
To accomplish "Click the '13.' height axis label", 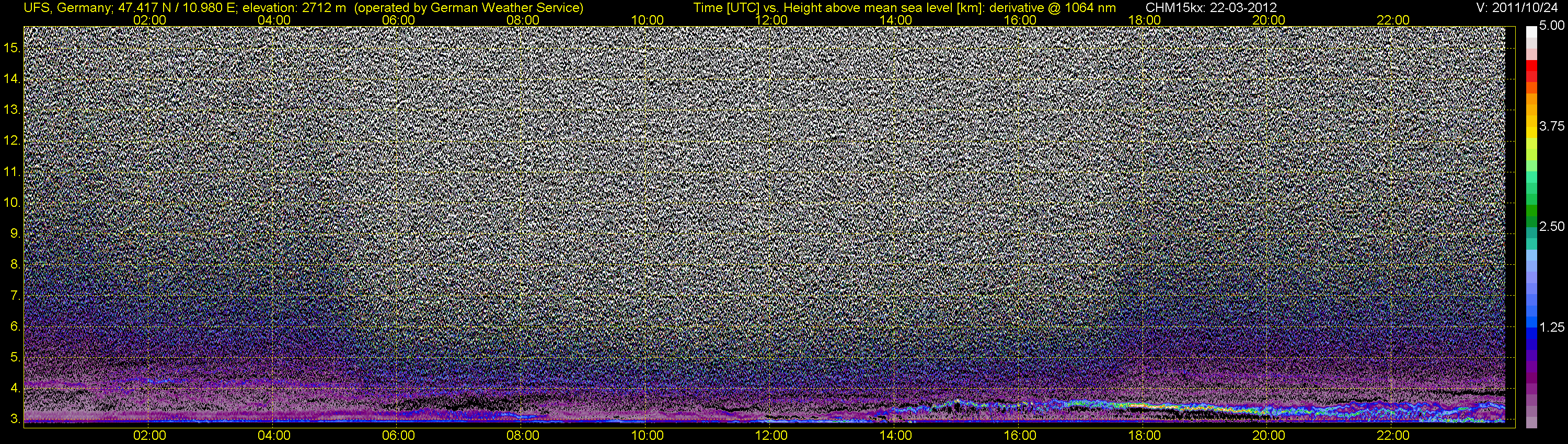I will pos(12,110).
